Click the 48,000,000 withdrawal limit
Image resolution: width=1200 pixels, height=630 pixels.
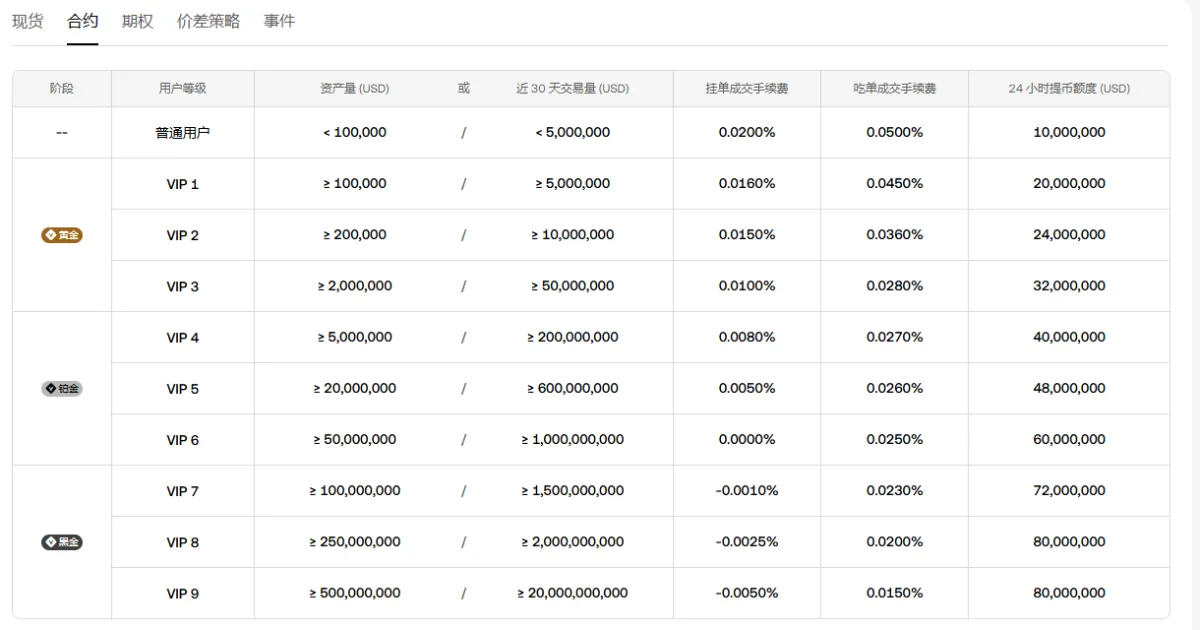[1069, 388]
